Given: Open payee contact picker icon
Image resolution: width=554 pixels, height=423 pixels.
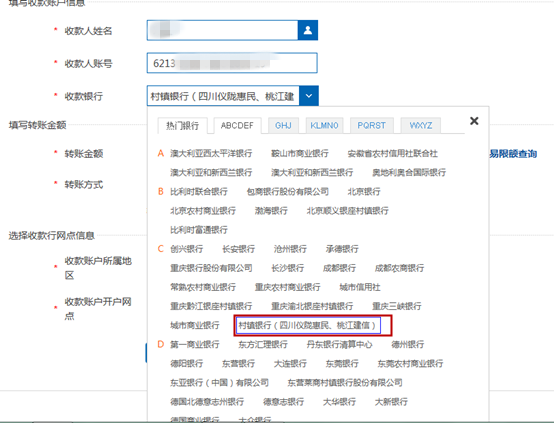Looking at the screenshot, I should tap(308, 30).
